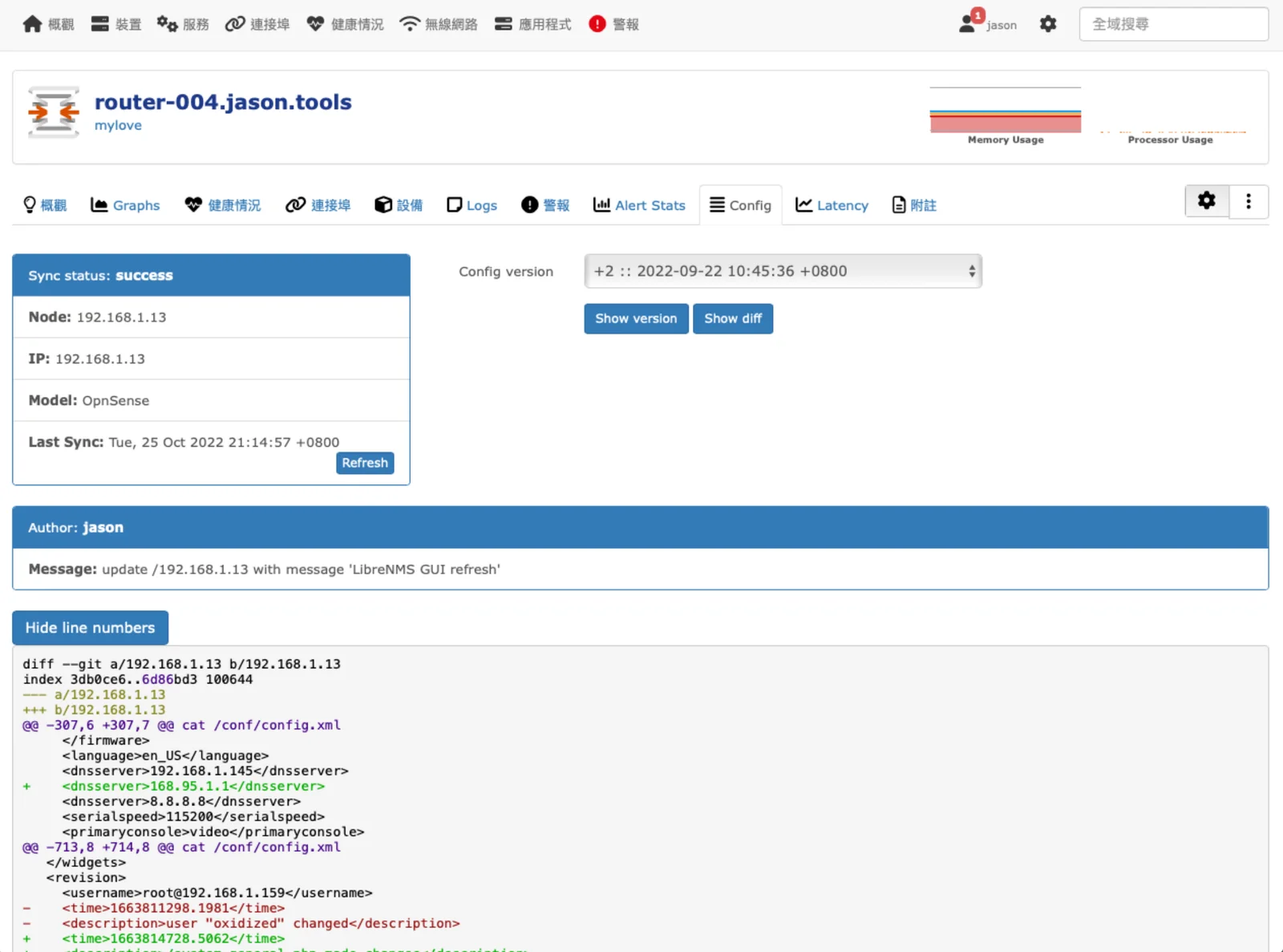The image size is (1283, 952).
Task: Open the device 連接埠 ports tab
Action: coord(318,205)
